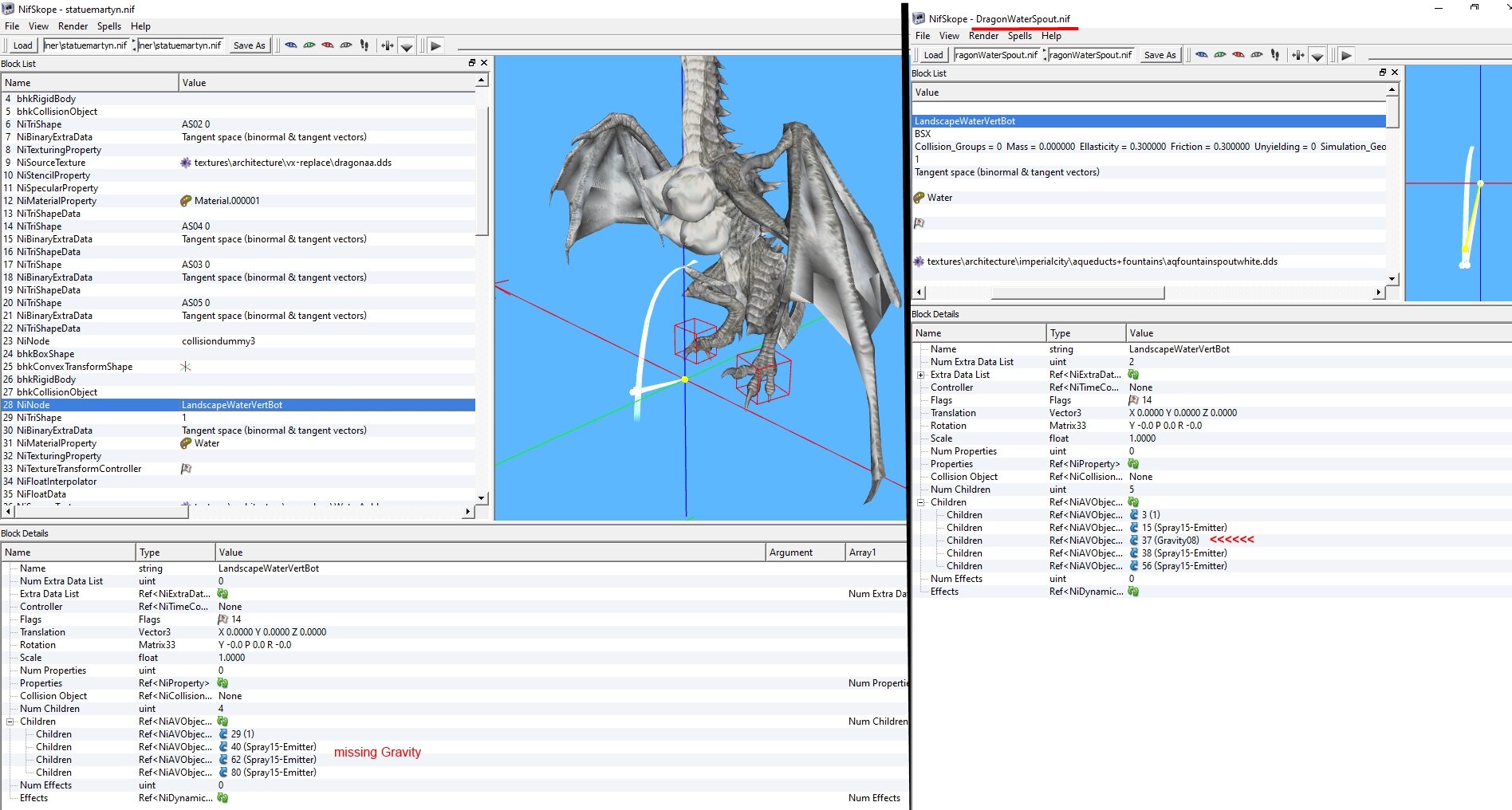
Task: Follow the link icon for child 62 (Spray15-Emitter)
Action: point(223,760)
